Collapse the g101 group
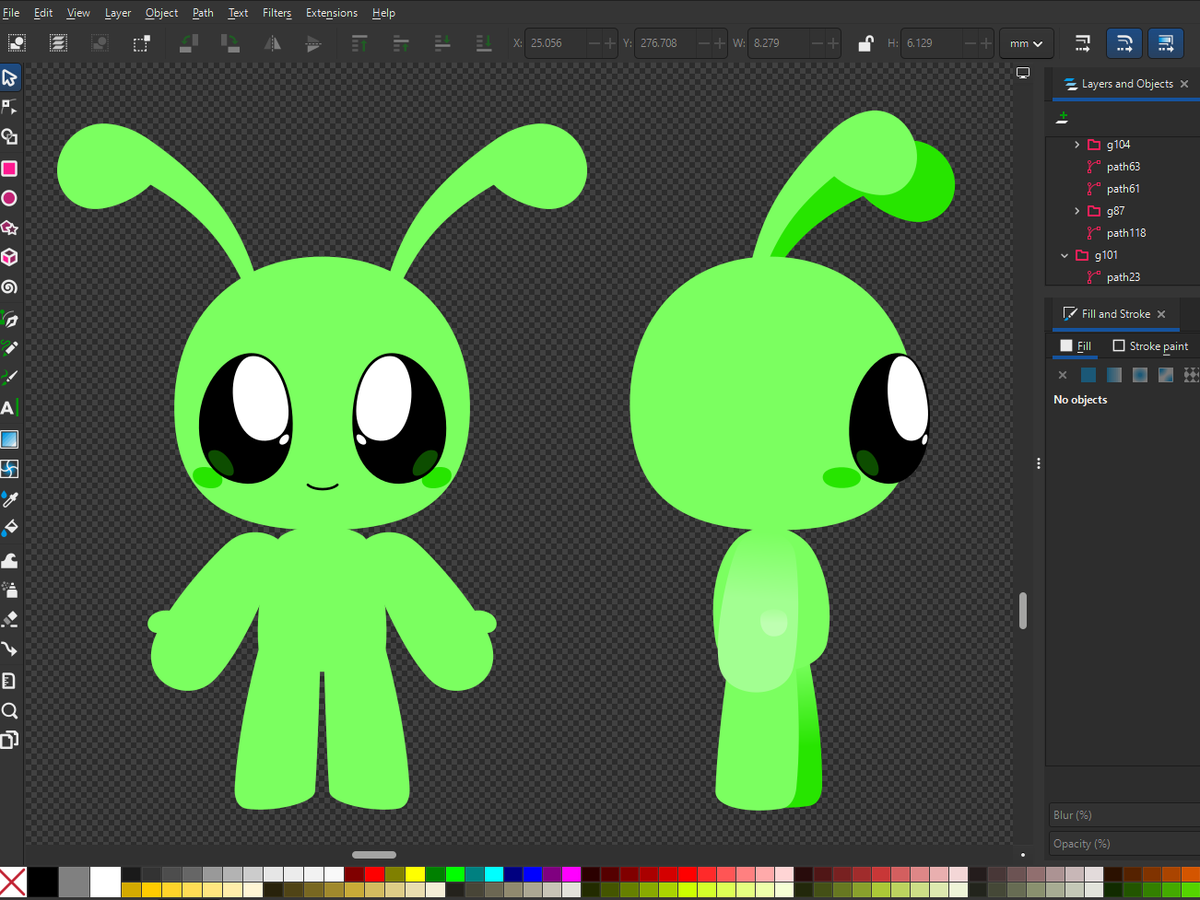The width and height of the screenshot is (1200, 900). click(x=1065, y=255)
